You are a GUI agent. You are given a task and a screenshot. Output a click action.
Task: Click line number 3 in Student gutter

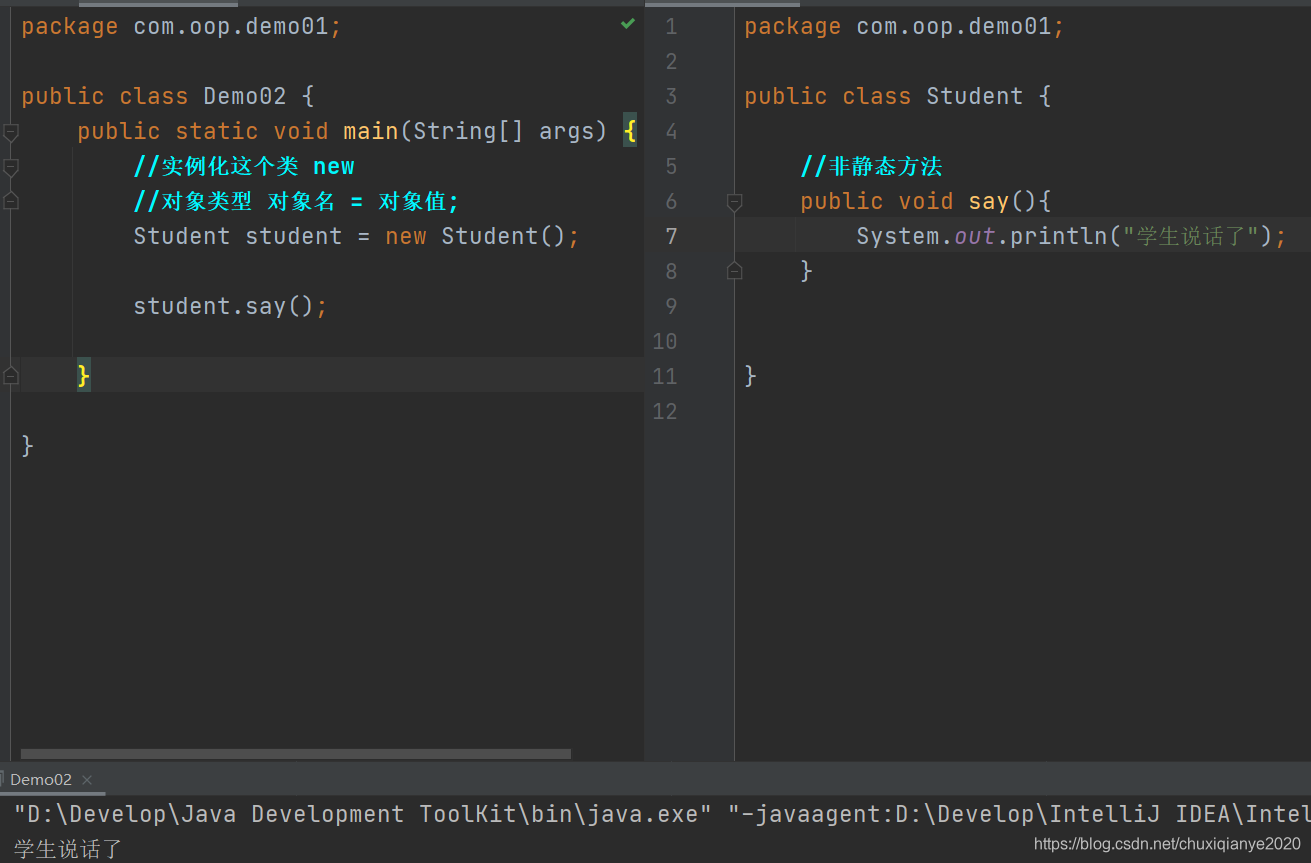pos(671,96)
